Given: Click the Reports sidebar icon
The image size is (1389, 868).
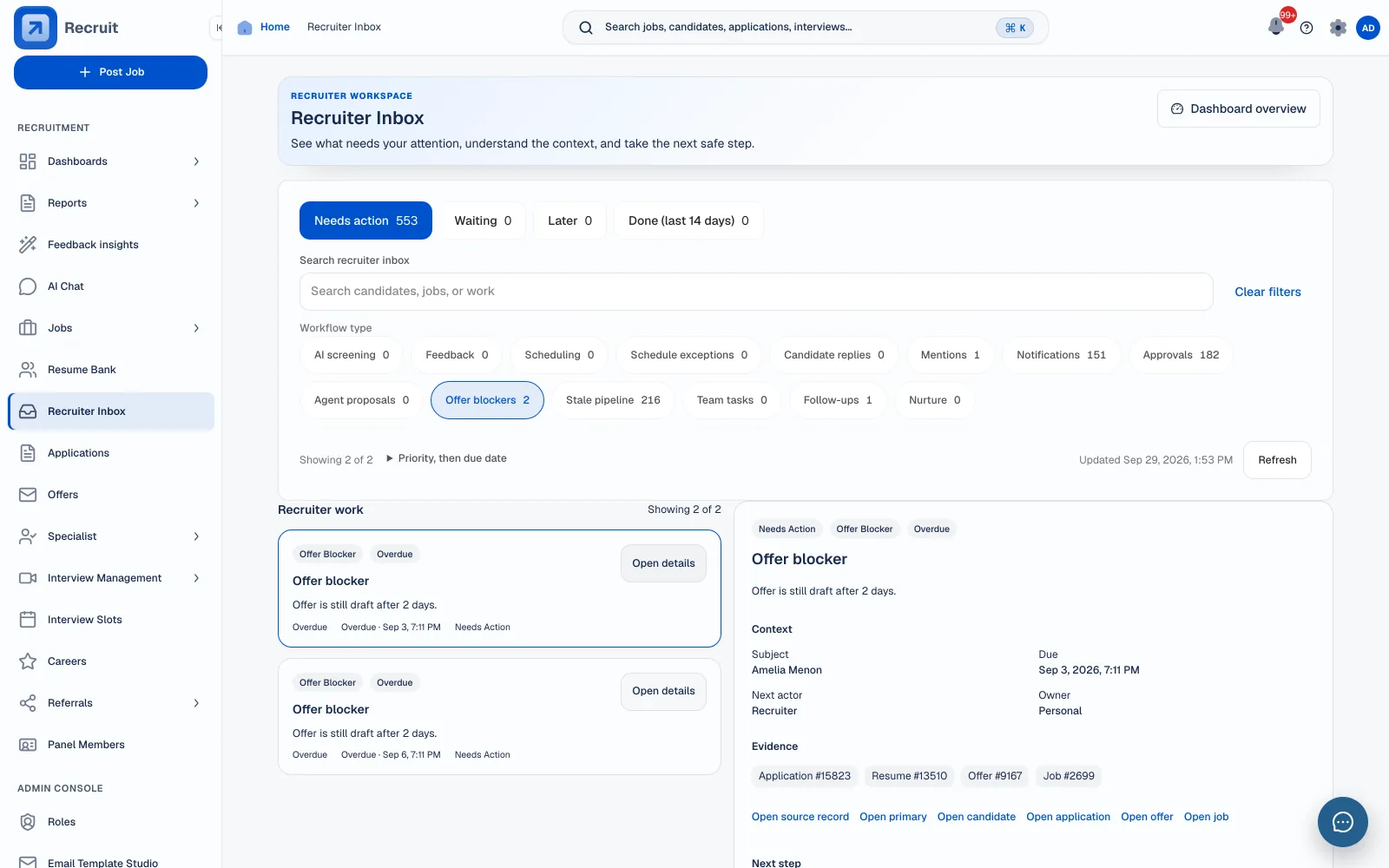Looking at the screenshot, I should coord(28,203).
